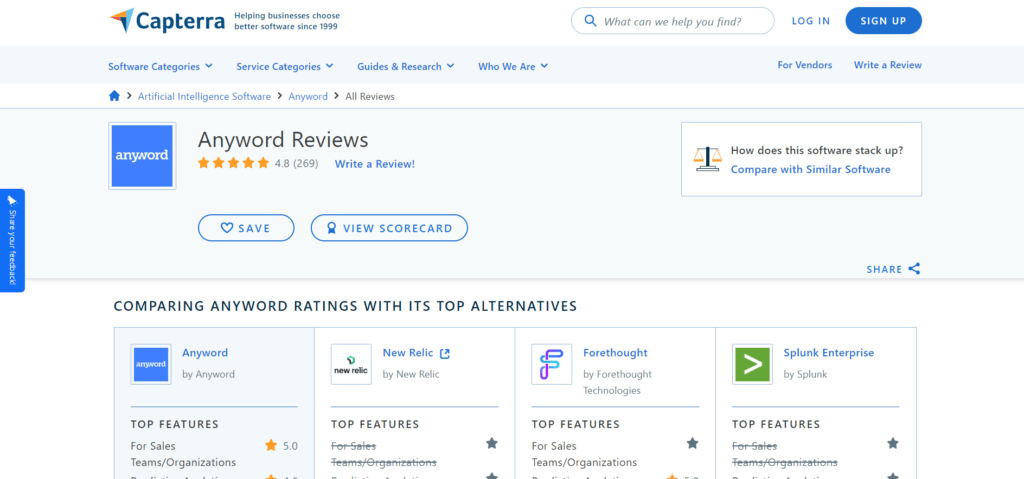This screenshot has height=479, width=1024.
Task: Focus the 'What can we help you find?' search box
Action: point(673,21)
